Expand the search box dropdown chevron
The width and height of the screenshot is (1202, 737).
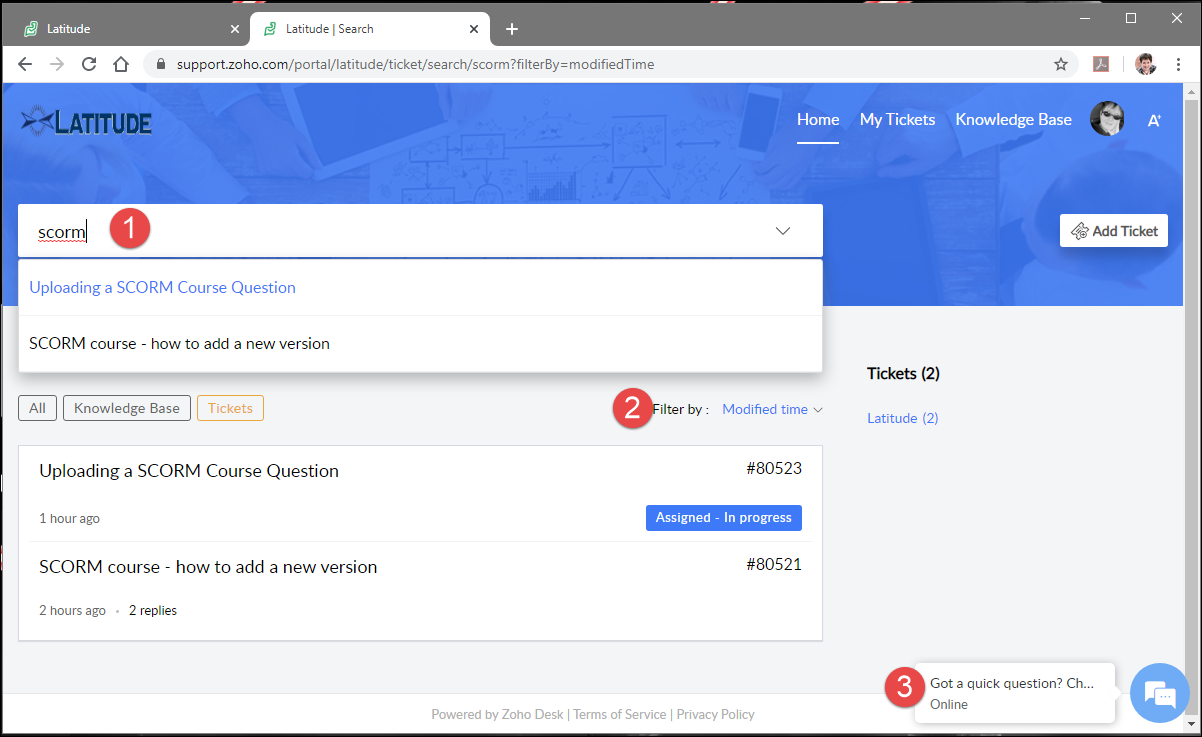(x=783, y=231)
